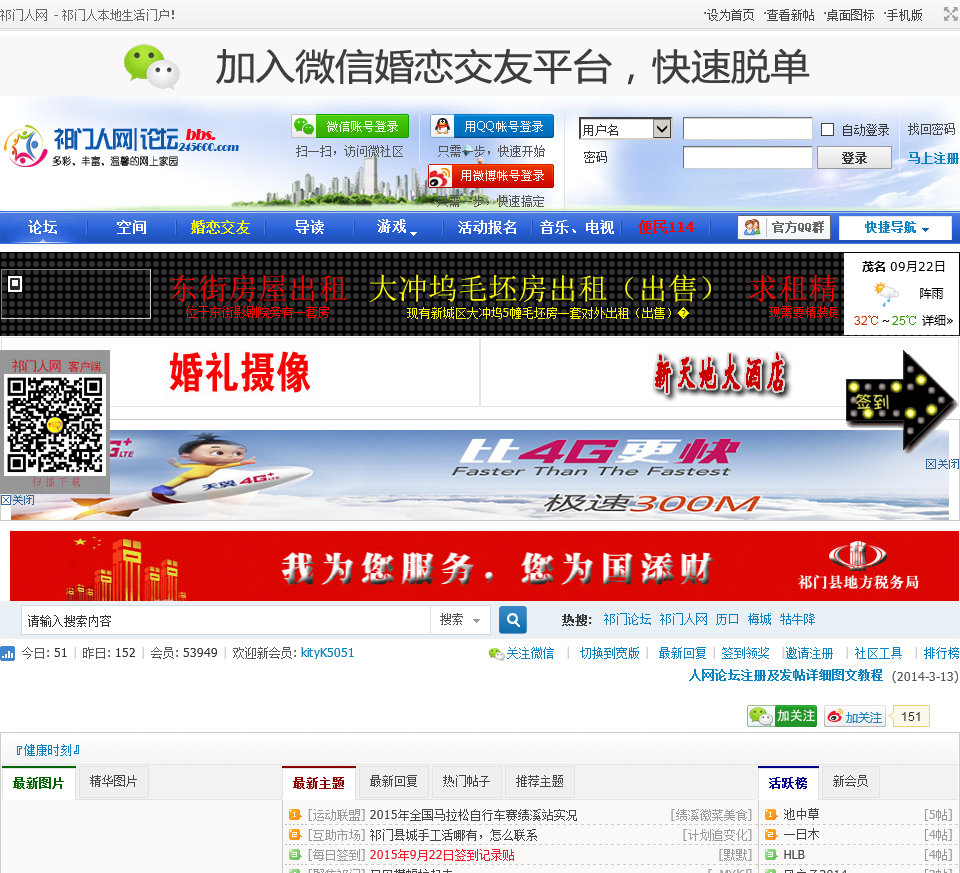Click the 官方QQ群 button
This screenshot has height=873, width=960.
[784, 228]
